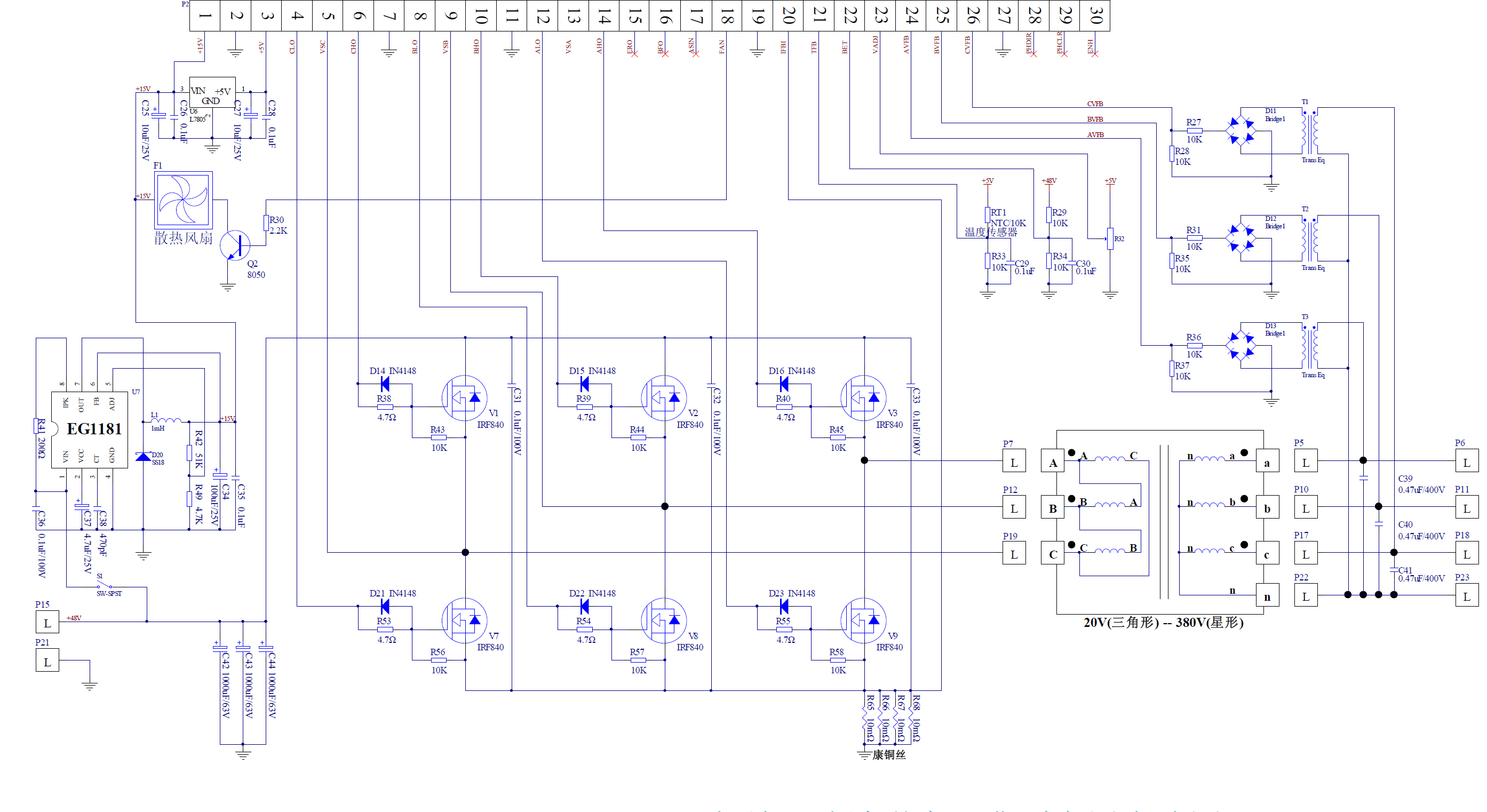The image size is (1487, 812).
Task: Select the Q2 8050 transistor symbol
Action: [235, 245]
